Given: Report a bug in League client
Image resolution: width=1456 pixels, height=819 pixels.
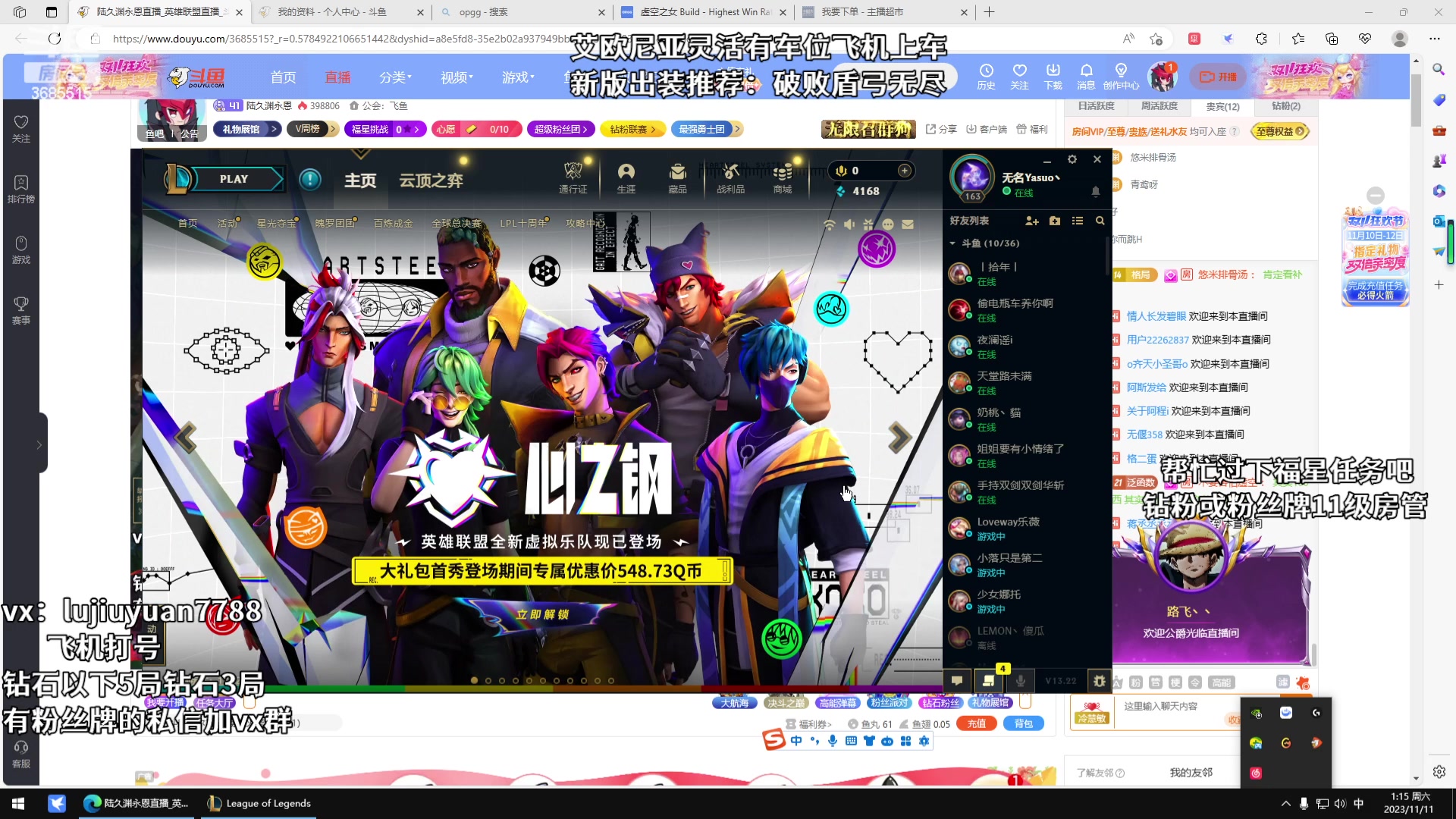Looking at the screenshot, I should tap(1099, 680).
